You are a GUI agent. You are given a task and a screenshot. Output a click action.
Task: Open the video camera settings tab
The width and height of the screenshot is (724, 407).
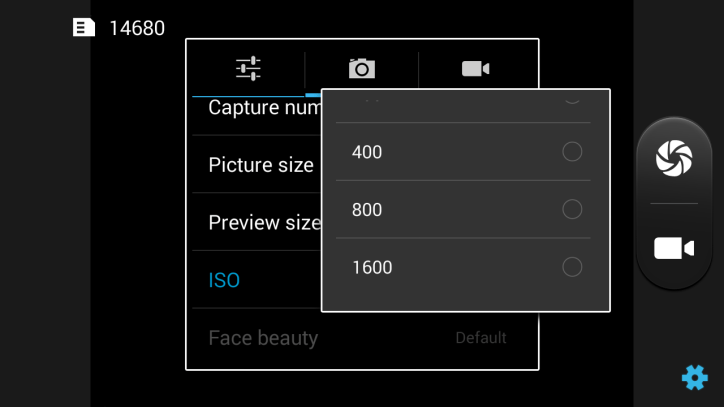pos(475,68)
